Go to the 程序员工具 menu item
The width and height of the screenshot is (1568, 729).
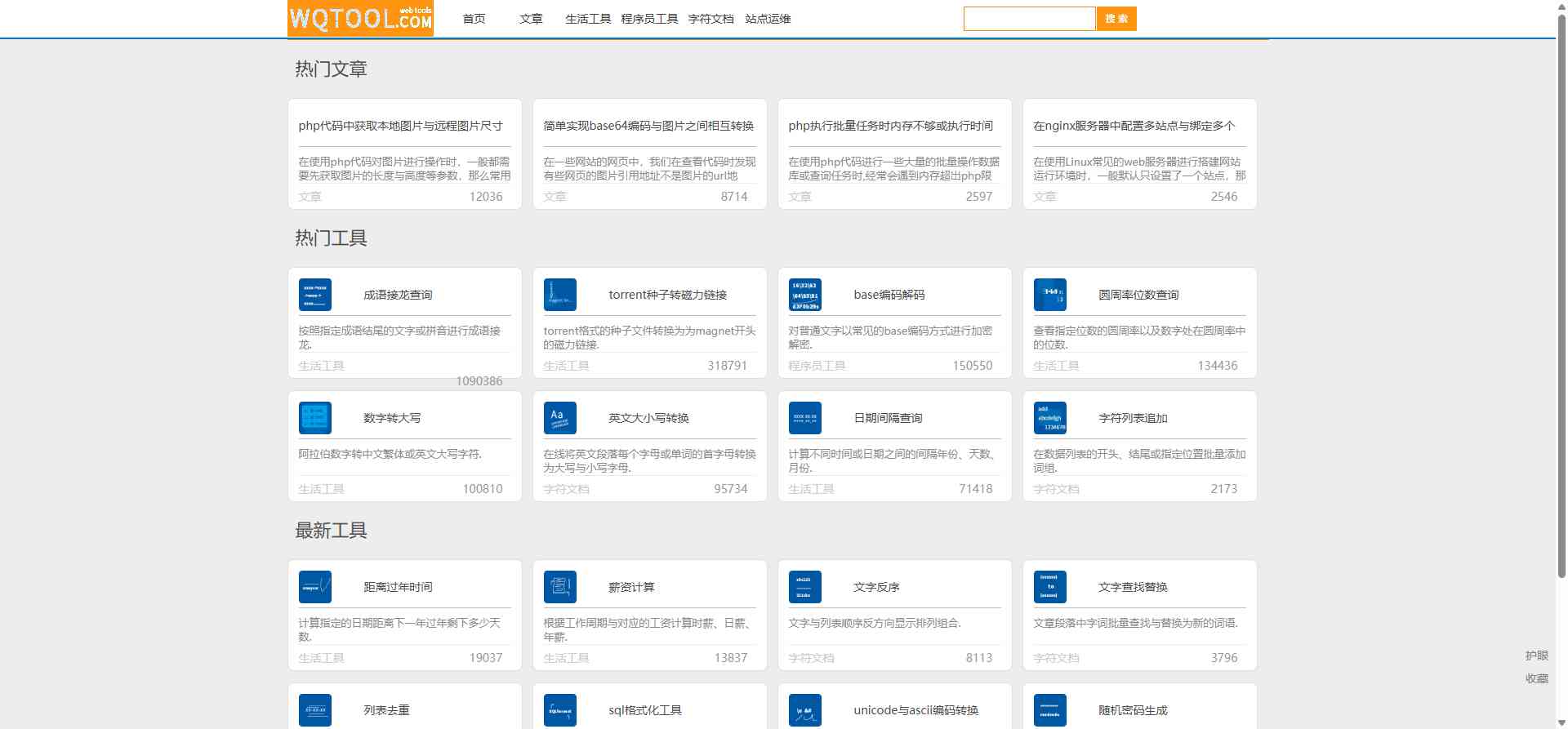pyautogui.click(x=649, y=19)
